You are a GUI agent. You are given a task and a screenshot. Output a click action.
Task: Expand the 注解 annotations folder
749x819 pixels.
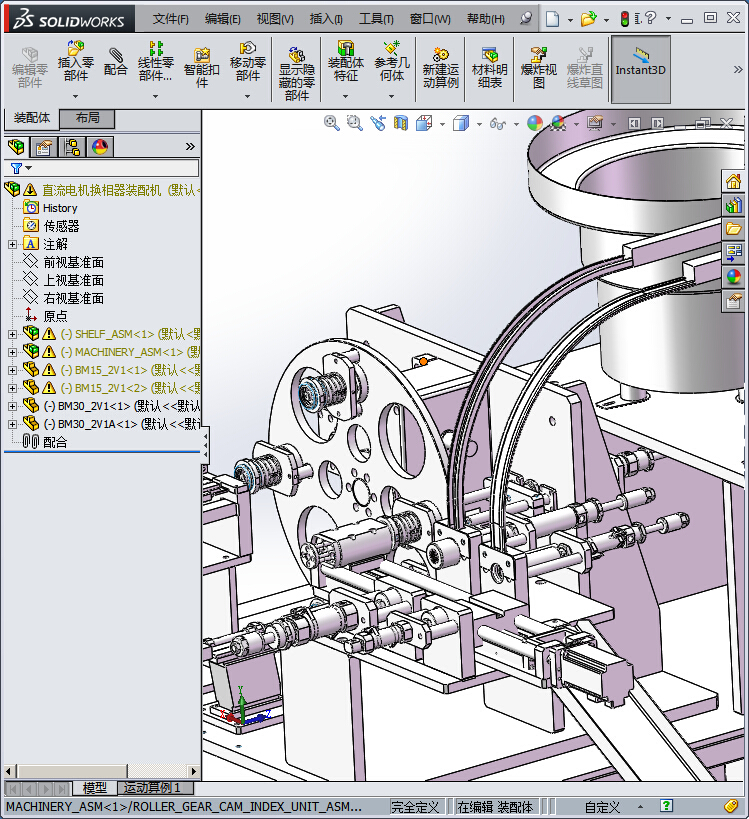(x=12, y=244)
